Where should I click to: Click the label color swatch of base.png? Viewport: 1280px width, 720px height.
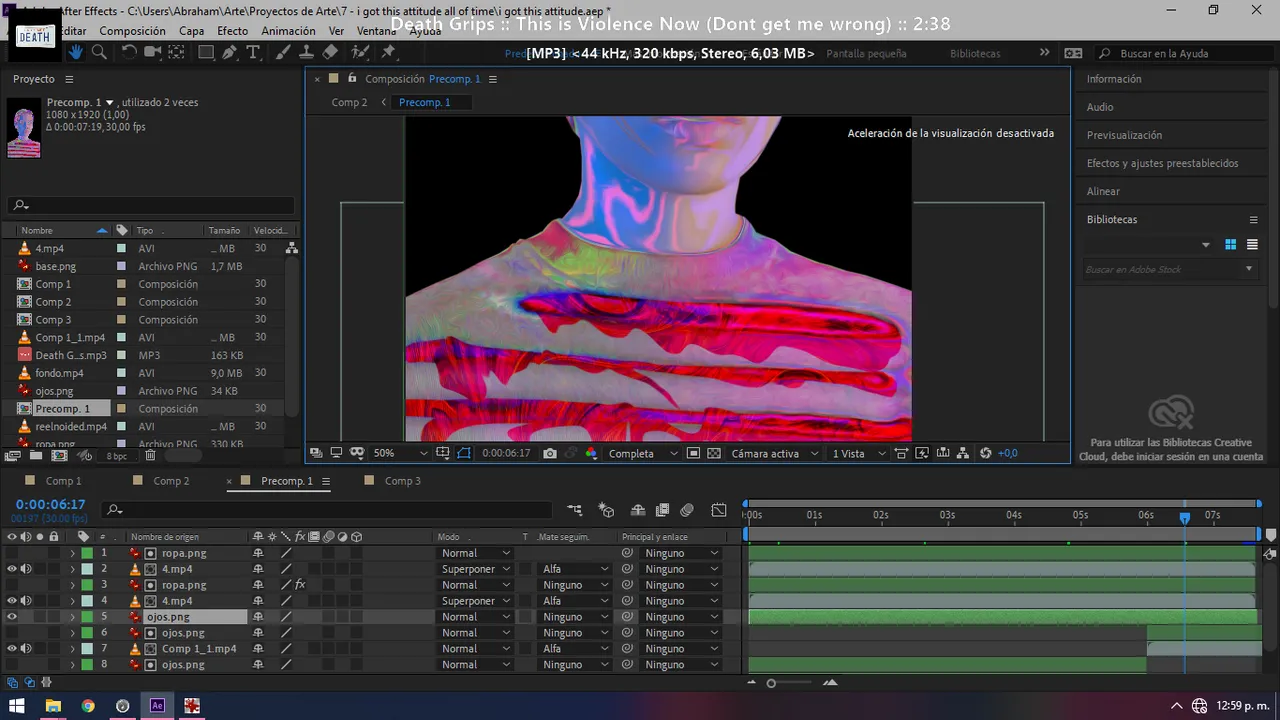[121, 267]
